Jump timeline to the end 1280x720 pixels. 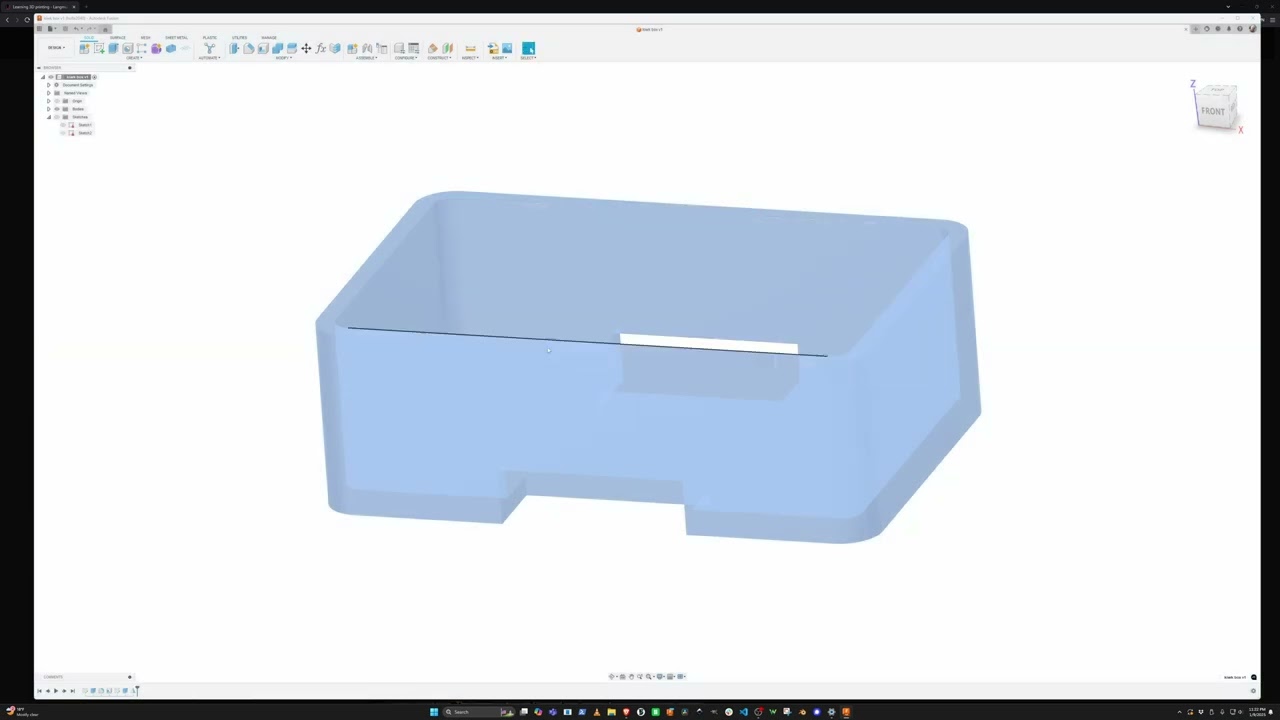click(x=73, y=691)
